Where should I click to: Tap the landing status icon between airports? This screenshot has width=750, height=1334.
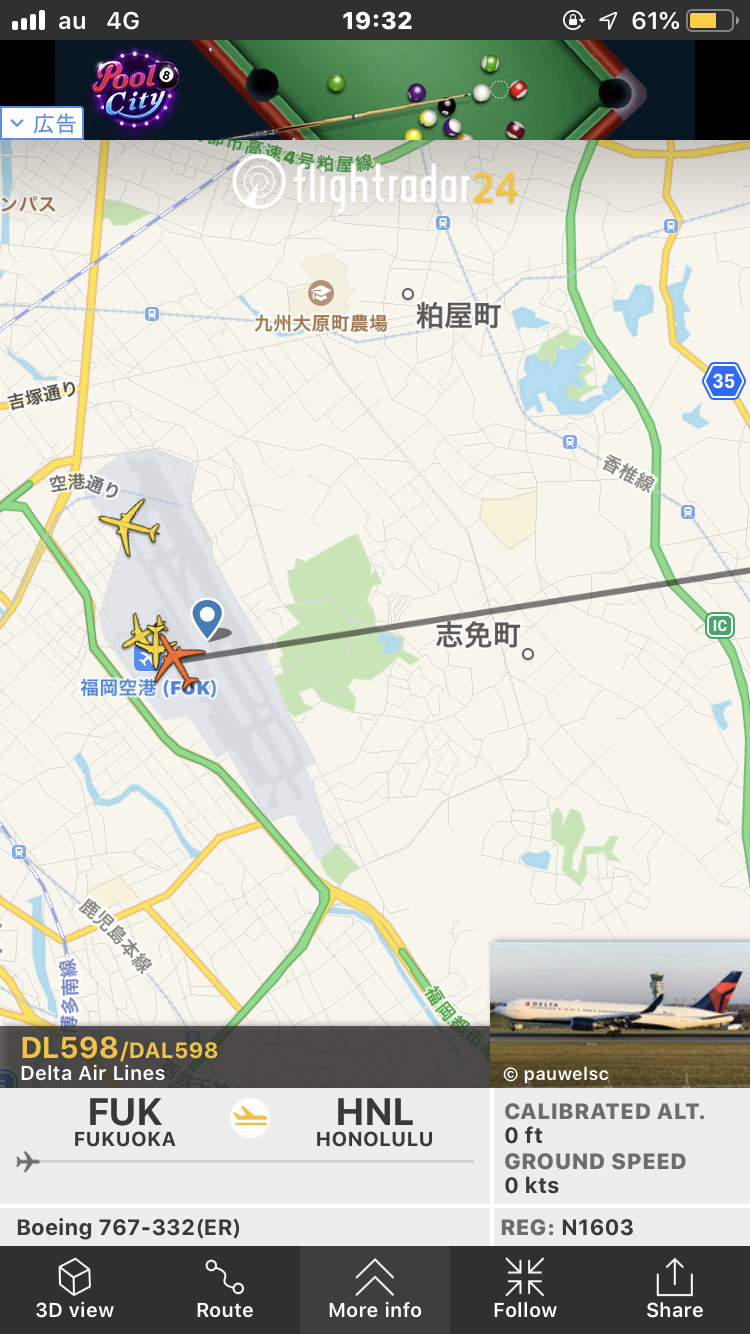250,1117
